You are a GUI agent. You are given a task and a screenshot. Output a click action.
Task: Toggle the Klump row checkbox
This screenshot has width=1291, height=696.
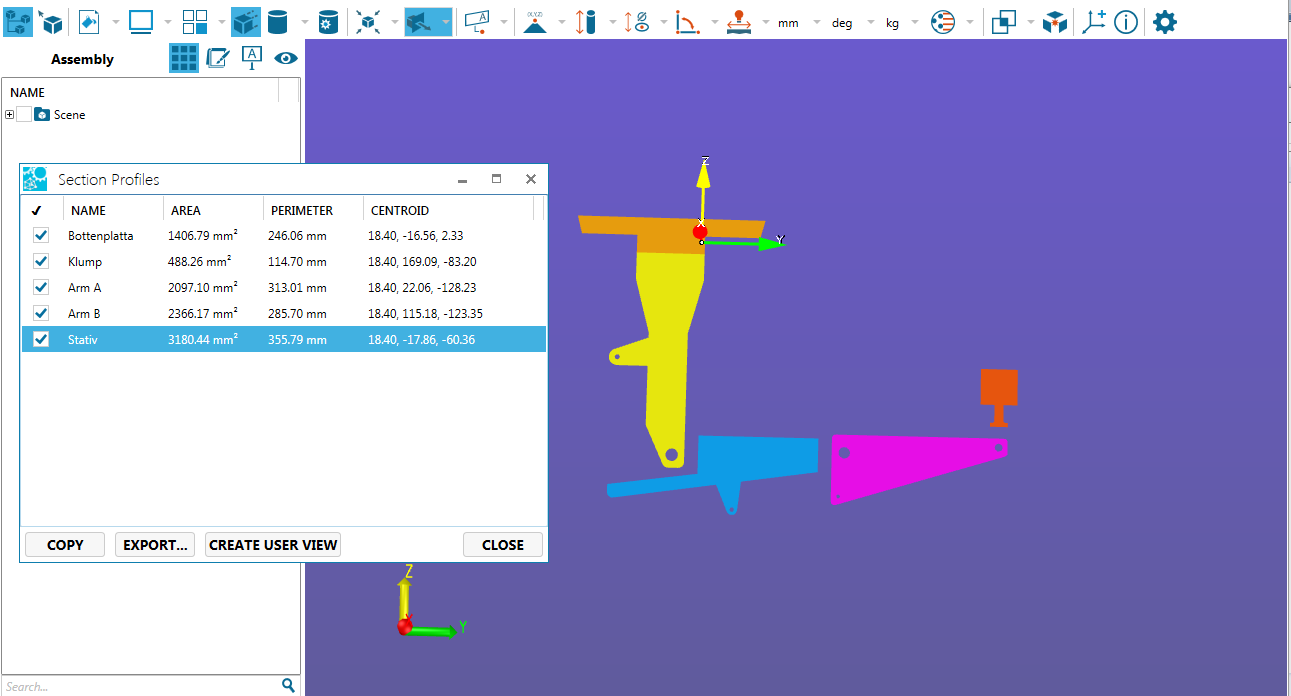pyautogui.click(x=41, y=262)
